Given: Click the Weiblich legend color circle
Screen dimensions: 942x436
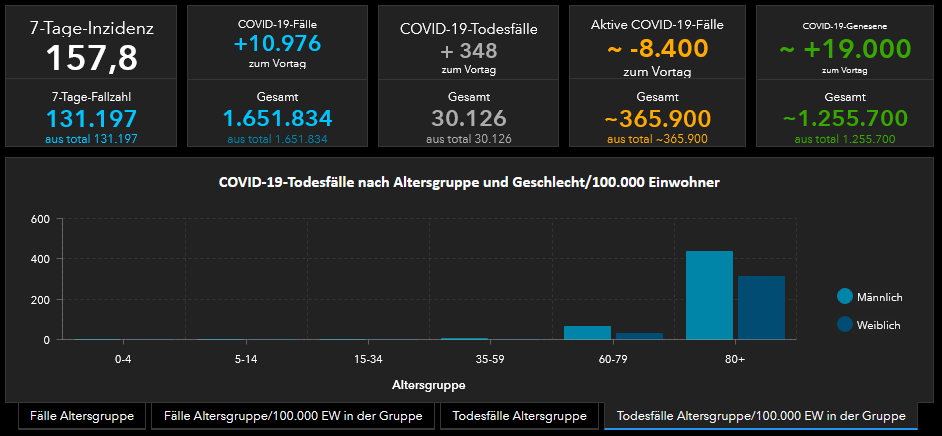Looking at the screenshot, I should point(845,325).
